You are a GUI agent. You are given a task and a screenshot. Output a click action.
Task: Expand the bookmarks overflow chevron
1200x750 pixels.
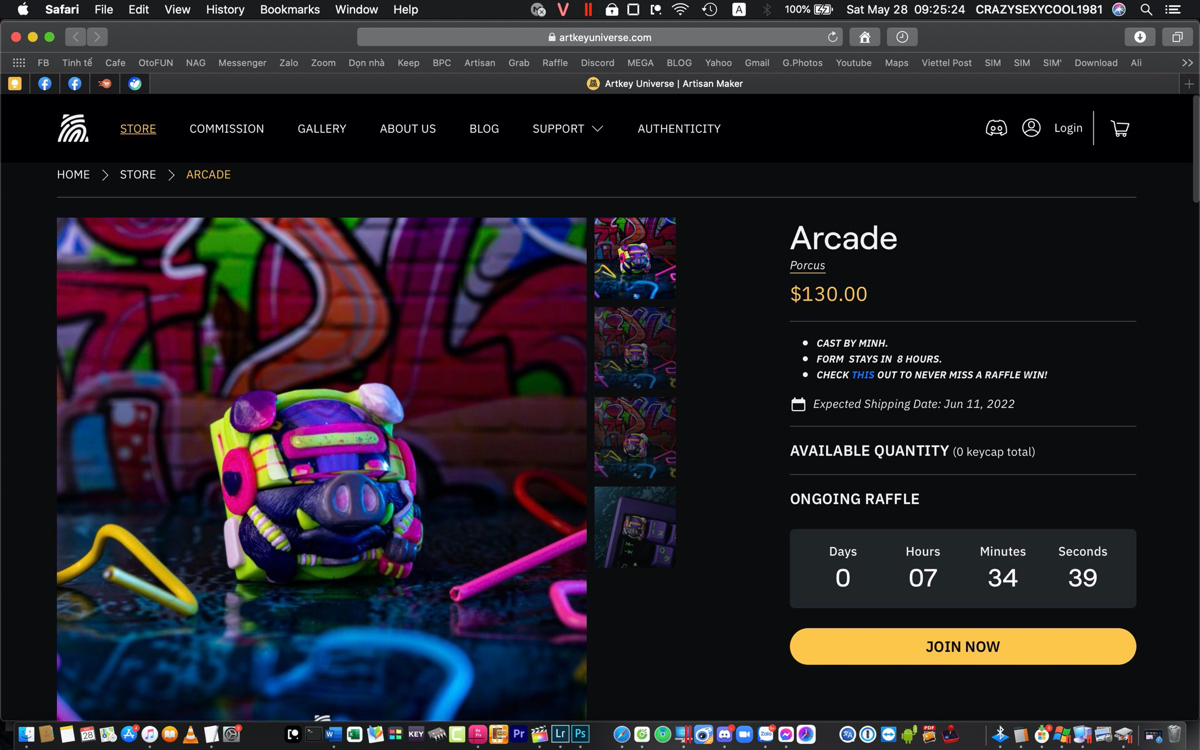(x=1187, y=62)
